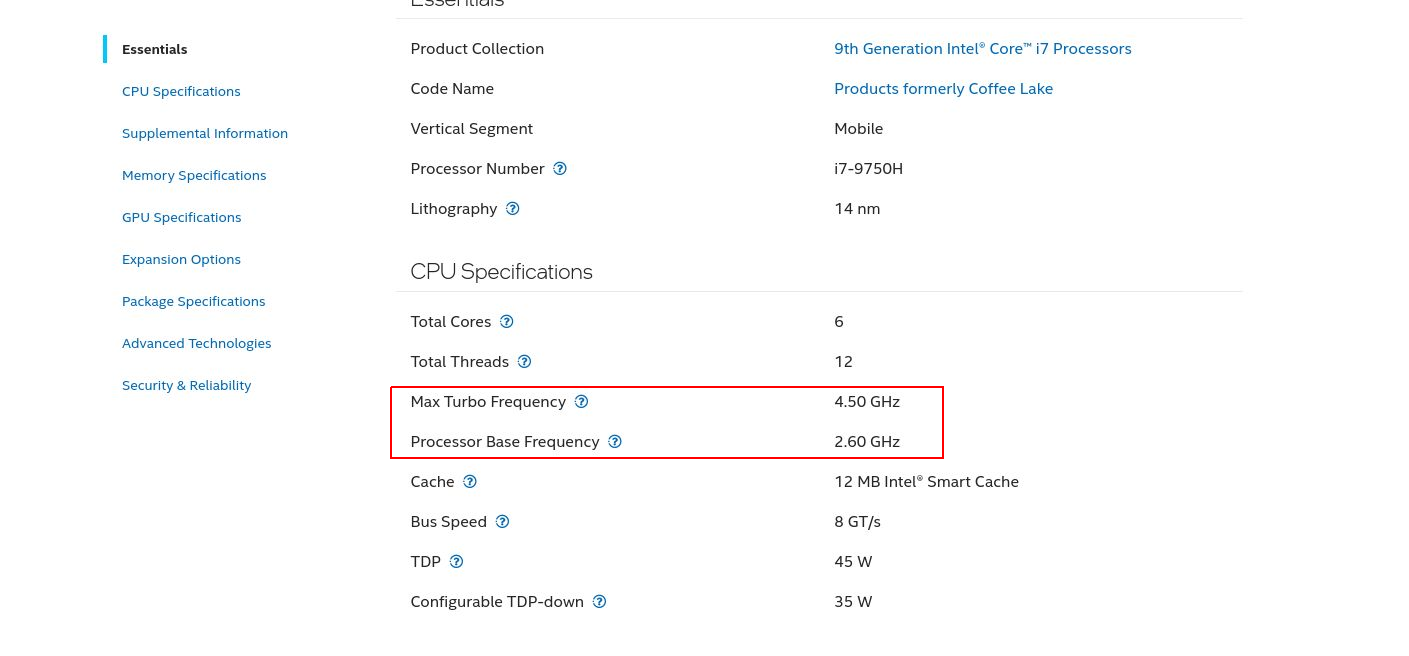Navigate to Memory Specifications
Image resolution: width=1409 pixels, height=656 pixels.
pos(194,175)
